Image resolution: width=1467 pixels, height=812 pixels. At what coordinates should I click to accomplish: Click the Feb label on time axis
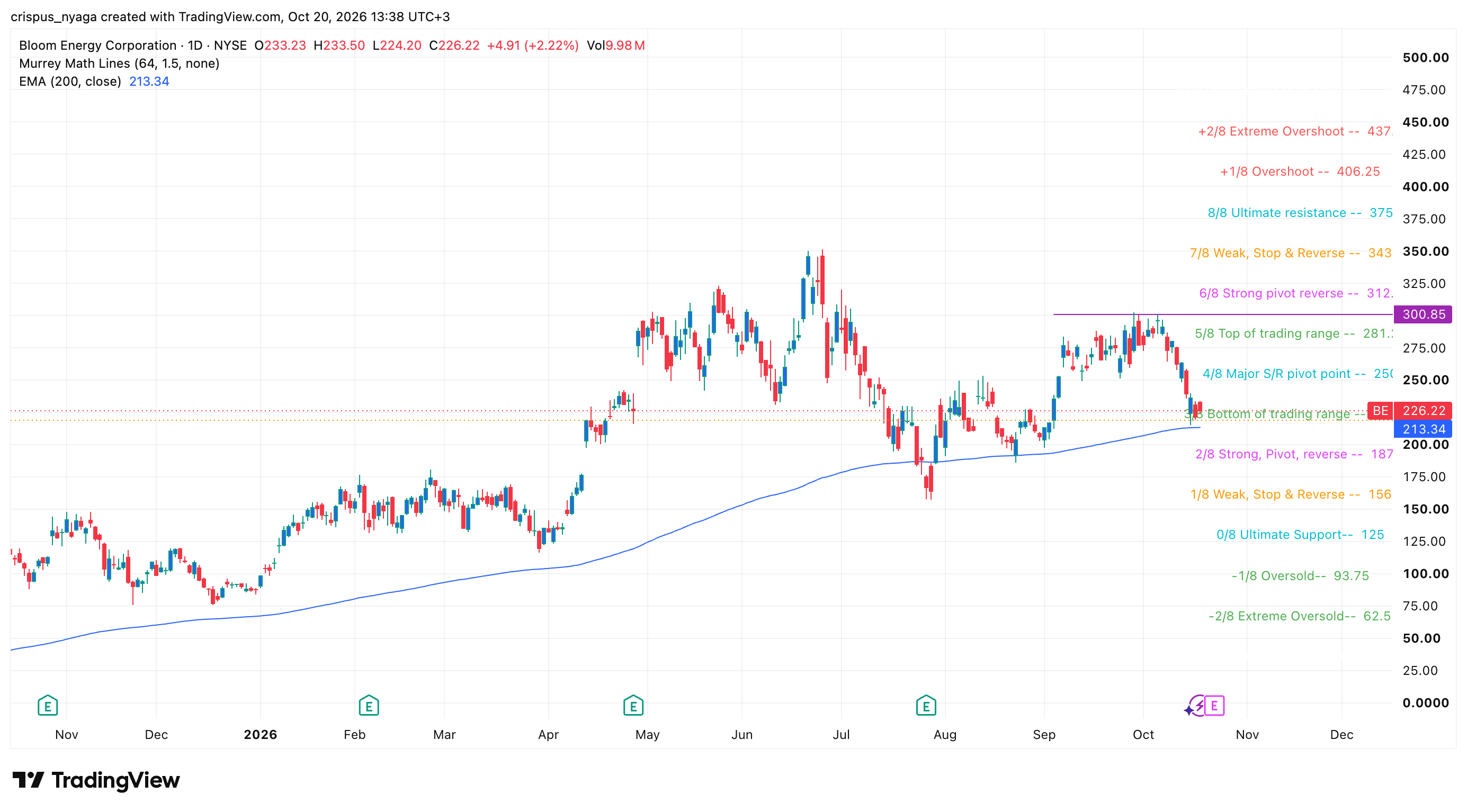(354, 735)
